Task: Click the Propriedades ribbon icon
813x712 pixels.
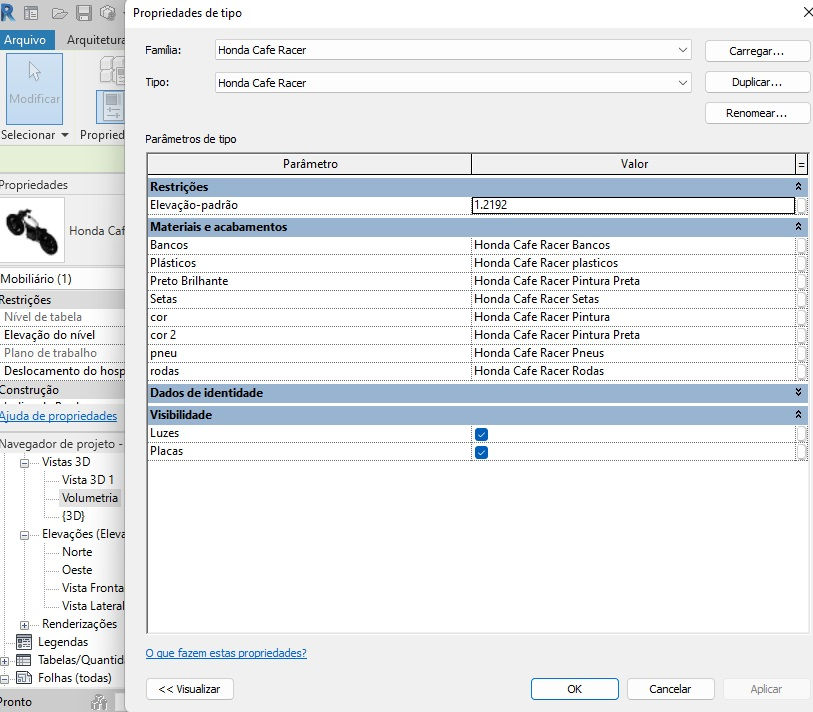Action: click(x=110, y=106)
